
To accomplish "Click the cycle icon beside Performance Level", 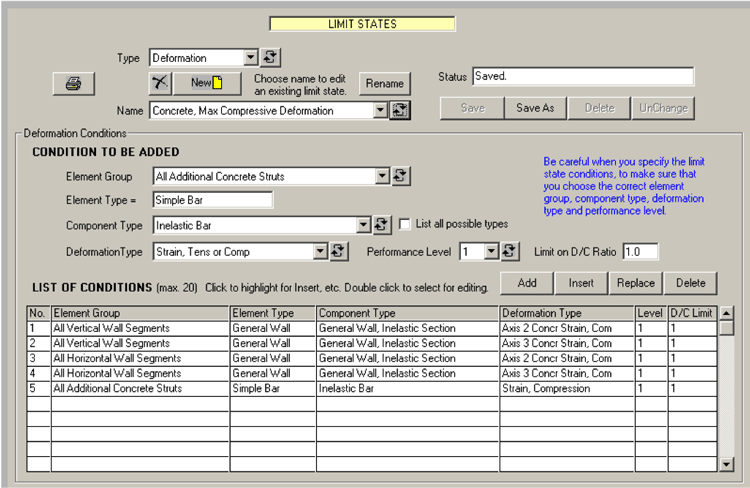I will coord(509,251).
